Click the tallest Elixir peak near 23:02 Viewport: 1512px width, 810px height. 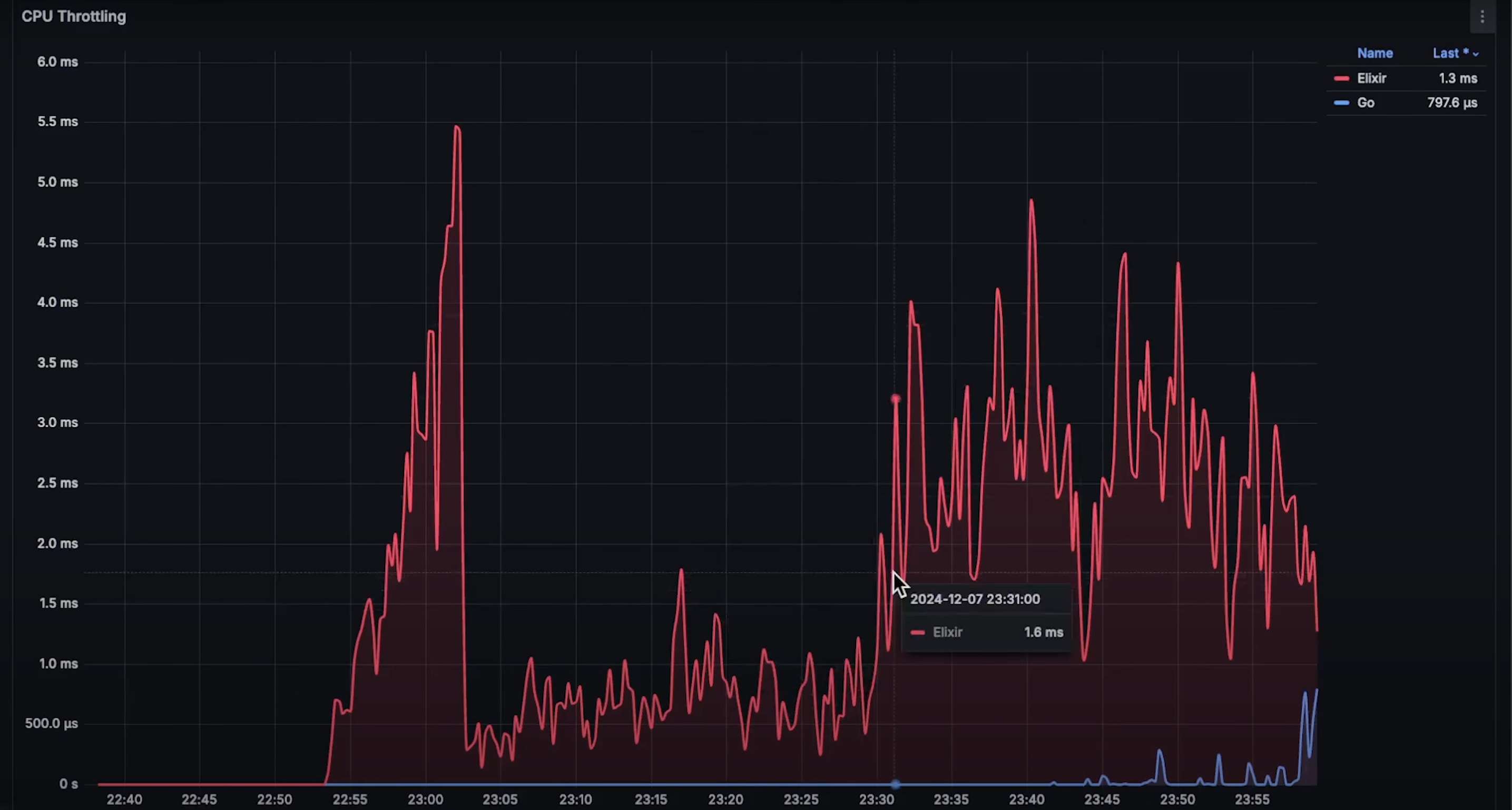457,128
